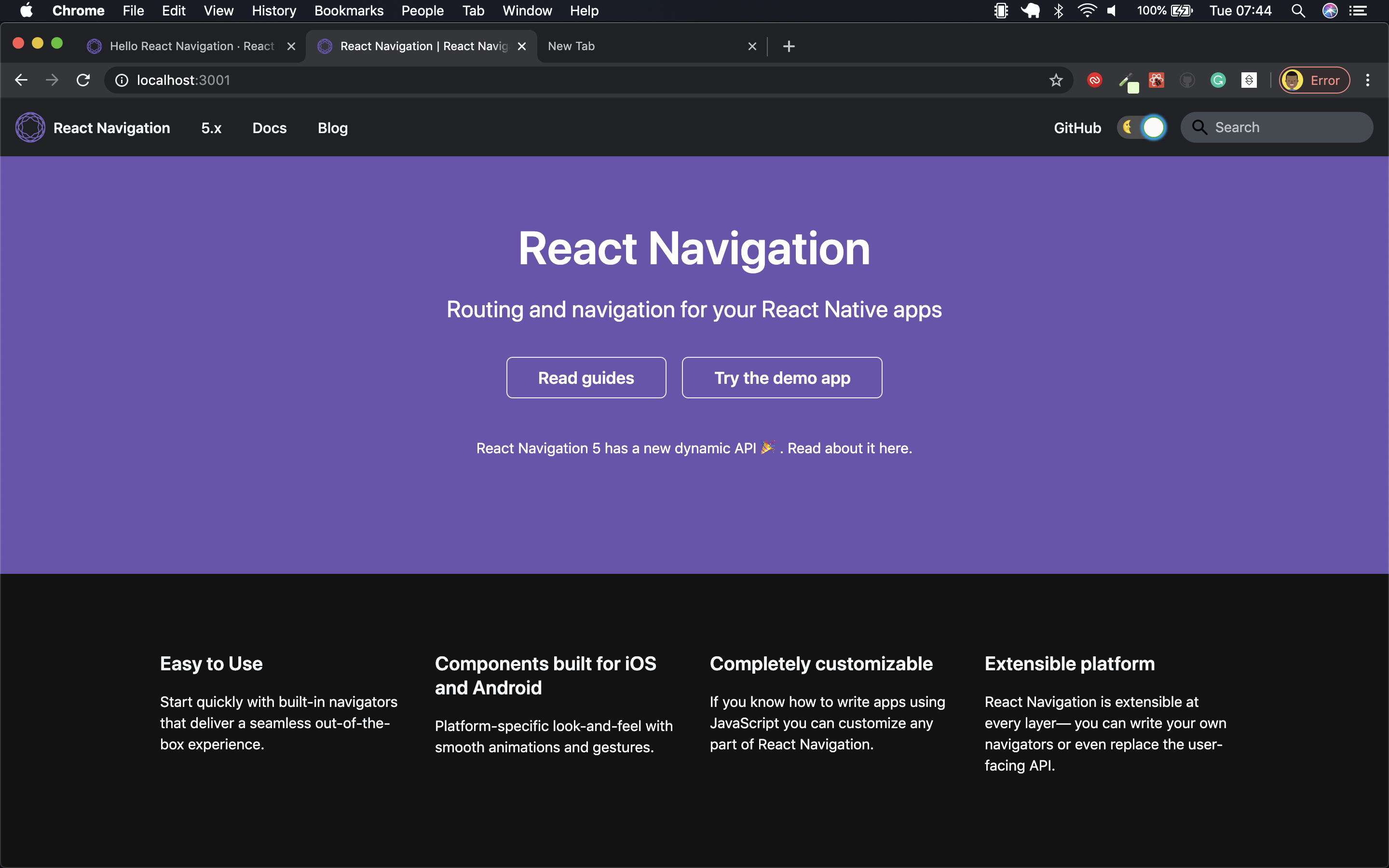
Task: Click the Completely customizable heading
Action: (821, 664)
